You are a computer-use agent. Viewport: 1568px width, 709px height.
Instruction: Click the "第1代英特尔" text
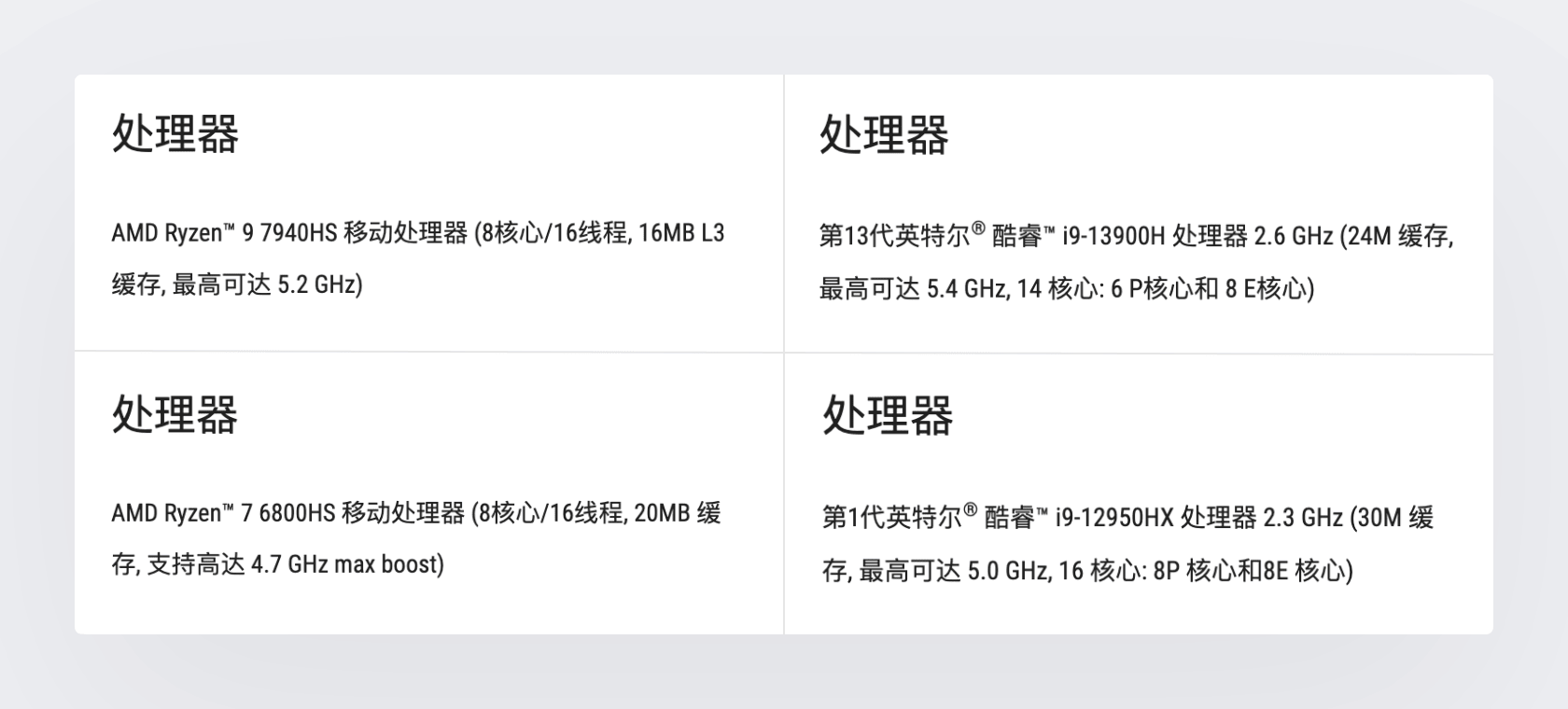891,518
